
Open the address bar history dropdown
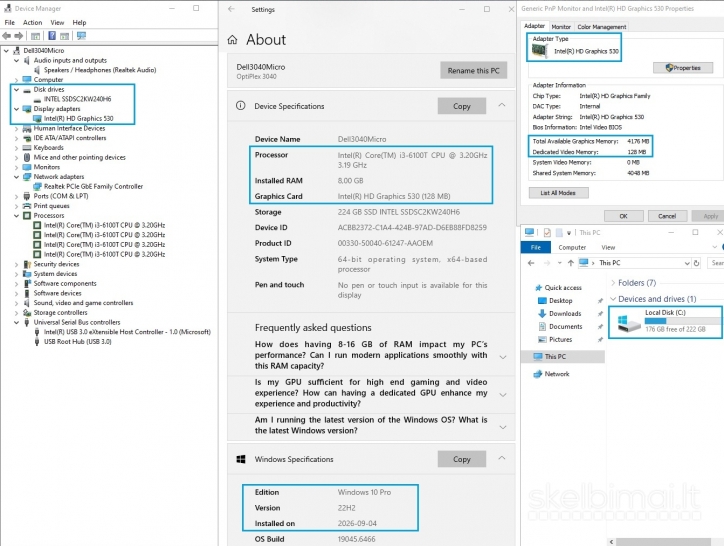click(687, 263)
